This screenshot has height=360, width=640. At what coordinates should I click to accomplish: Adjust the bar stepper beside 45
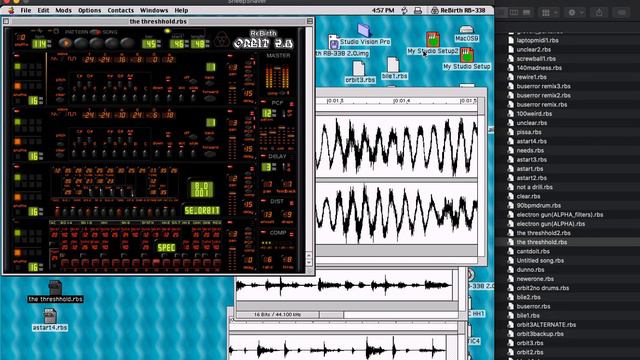tap(159, 44)
